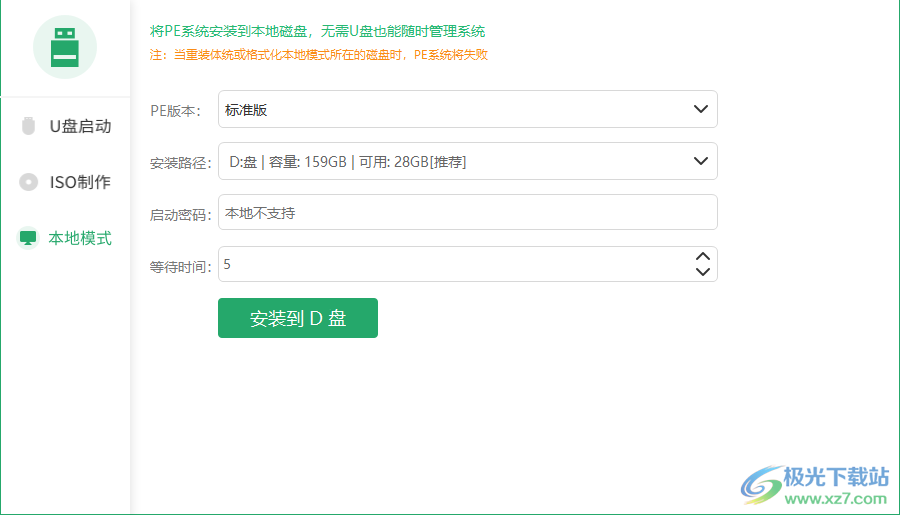This screenshot has width=900, height=515.
Task: Expand the 安装路径 dropdown arrow
Action: [x=702, y=160]
